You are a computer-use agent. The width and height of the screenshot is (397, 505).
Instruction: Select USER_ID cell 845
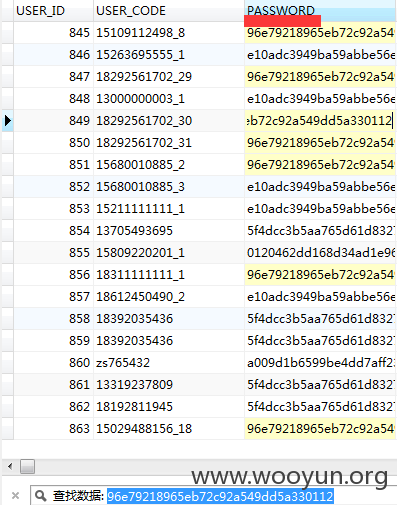(53, 33)
